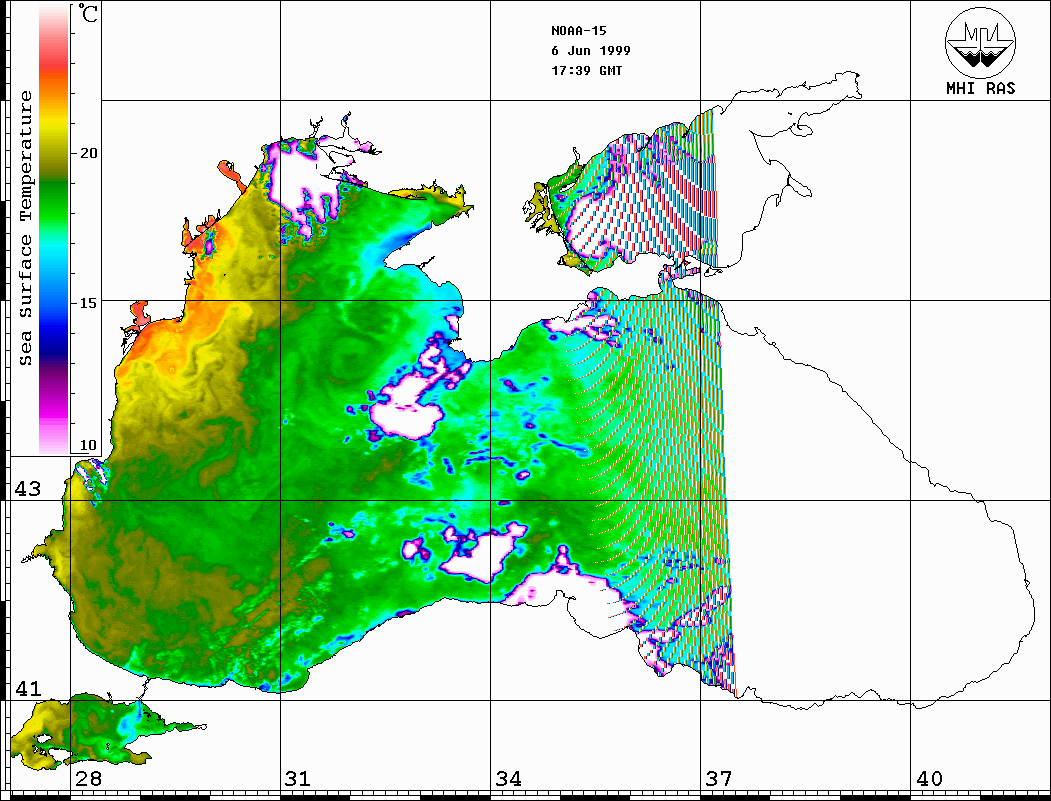Click longitude label 31
1051x801 pixels.
(x=298, y=779)
